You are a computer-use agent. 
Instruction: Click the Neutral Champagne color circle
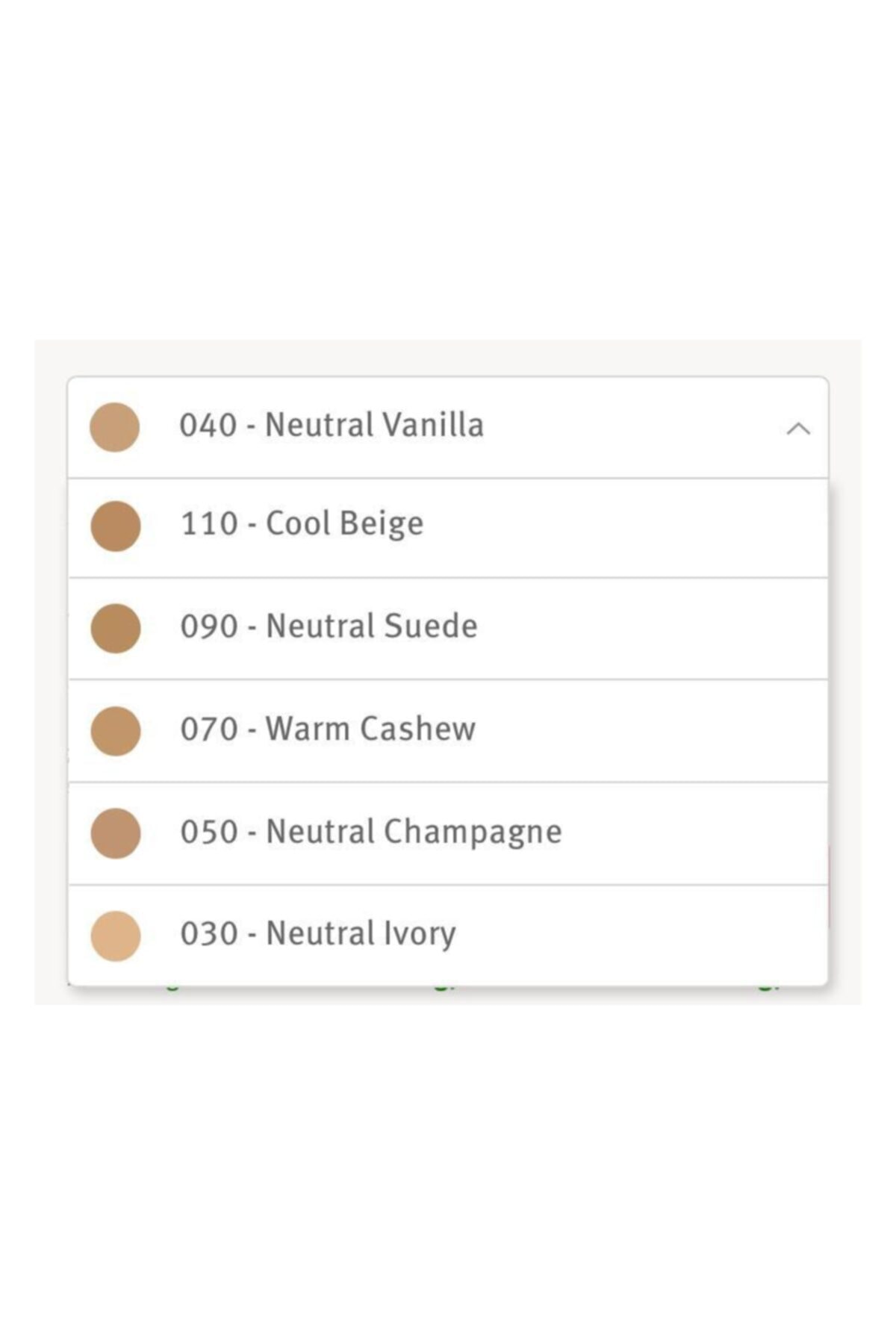116,833
